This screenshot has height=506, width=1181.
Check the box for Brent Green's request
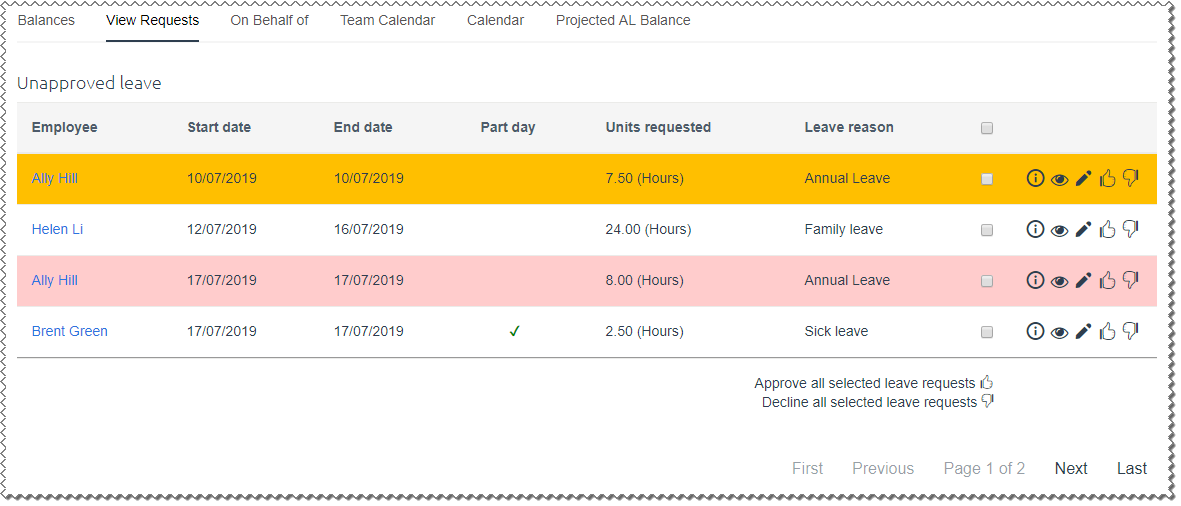click(x=987, y=332)
